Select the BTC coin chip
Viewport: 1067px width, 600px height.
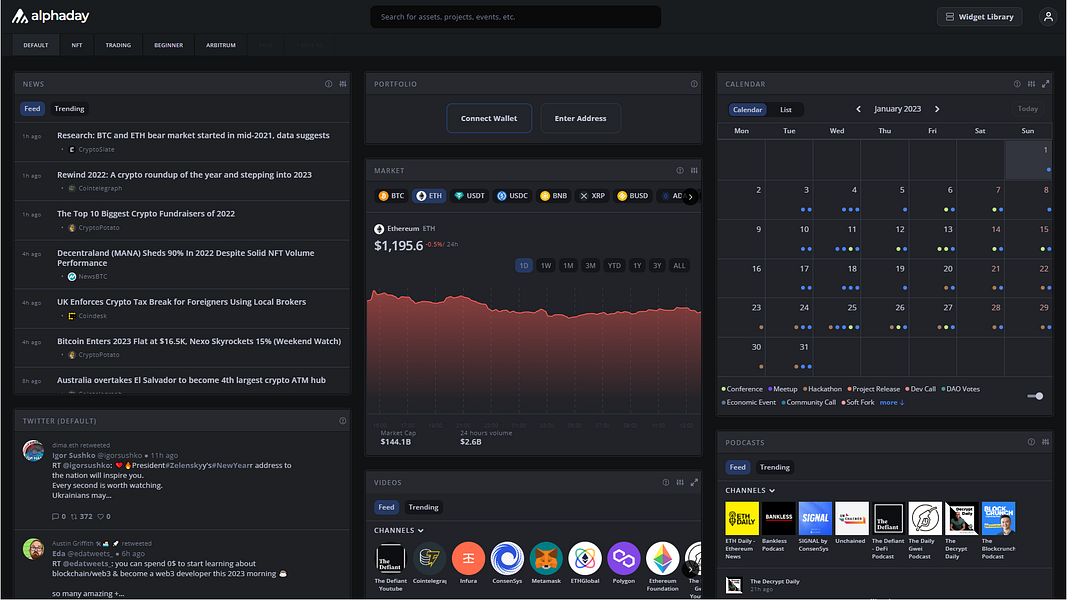(391, 196)
